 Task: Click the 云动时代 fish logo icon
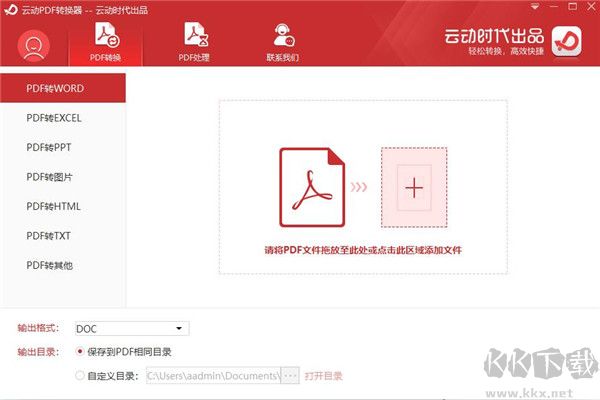point(567,41)
